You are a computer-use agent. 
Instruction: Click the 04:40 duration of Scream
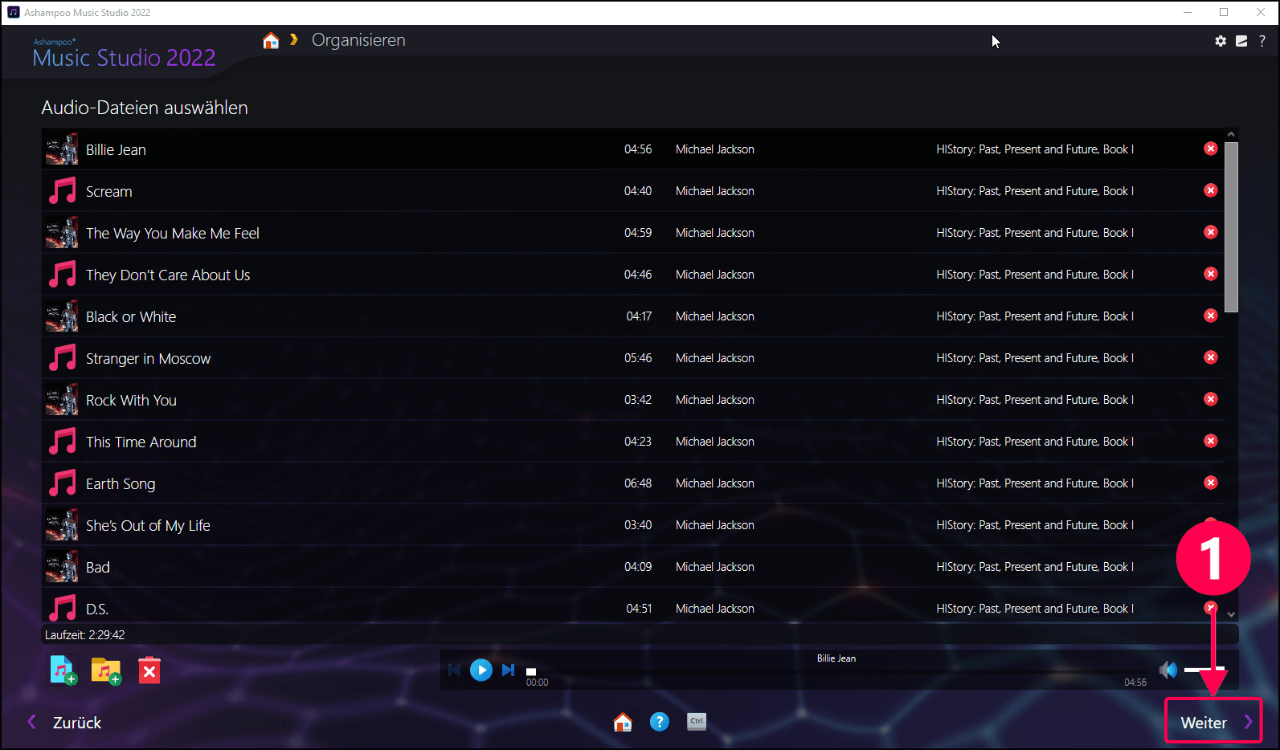click(x=638, y=191)
